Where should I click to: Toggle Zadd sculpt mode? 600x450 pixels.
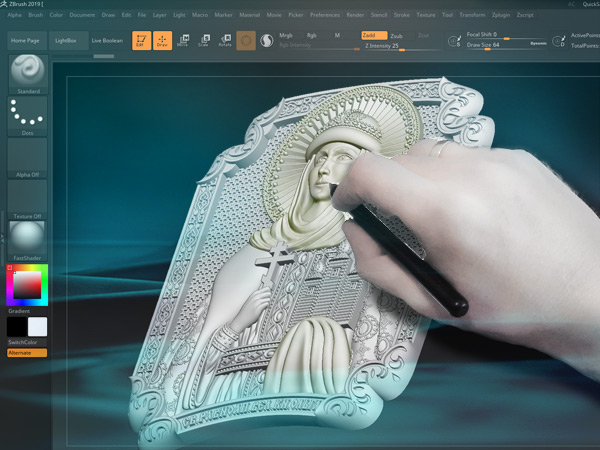coord(374,35)
